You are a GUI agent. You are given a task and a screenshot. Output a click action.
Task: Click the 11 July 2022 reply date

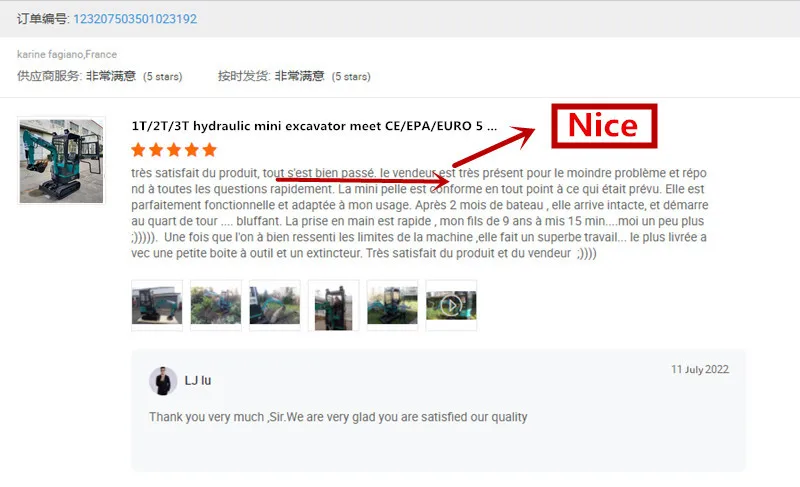[699, 369]
